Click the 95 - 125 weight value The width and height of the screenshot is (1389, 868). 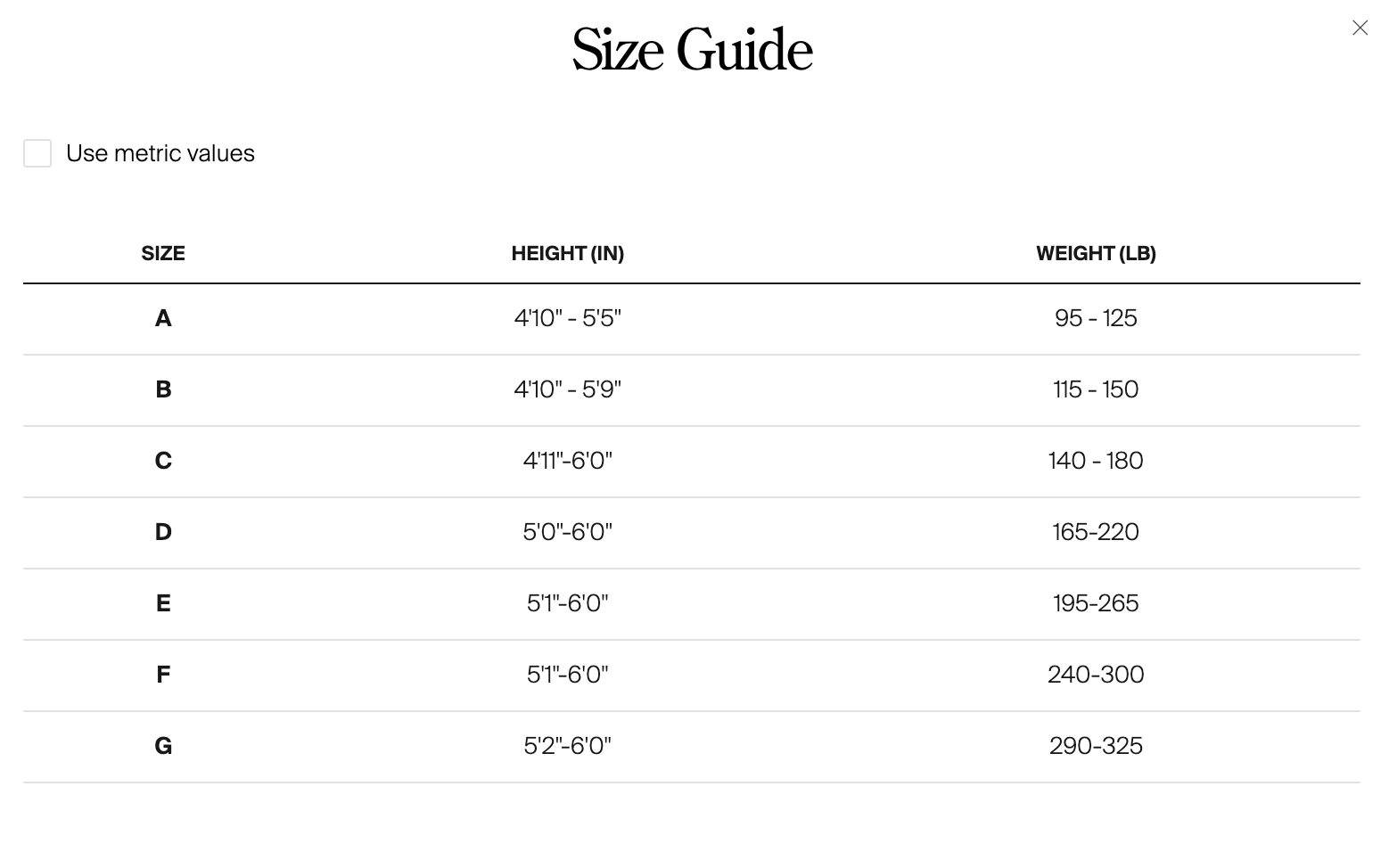pos(1096,318)
